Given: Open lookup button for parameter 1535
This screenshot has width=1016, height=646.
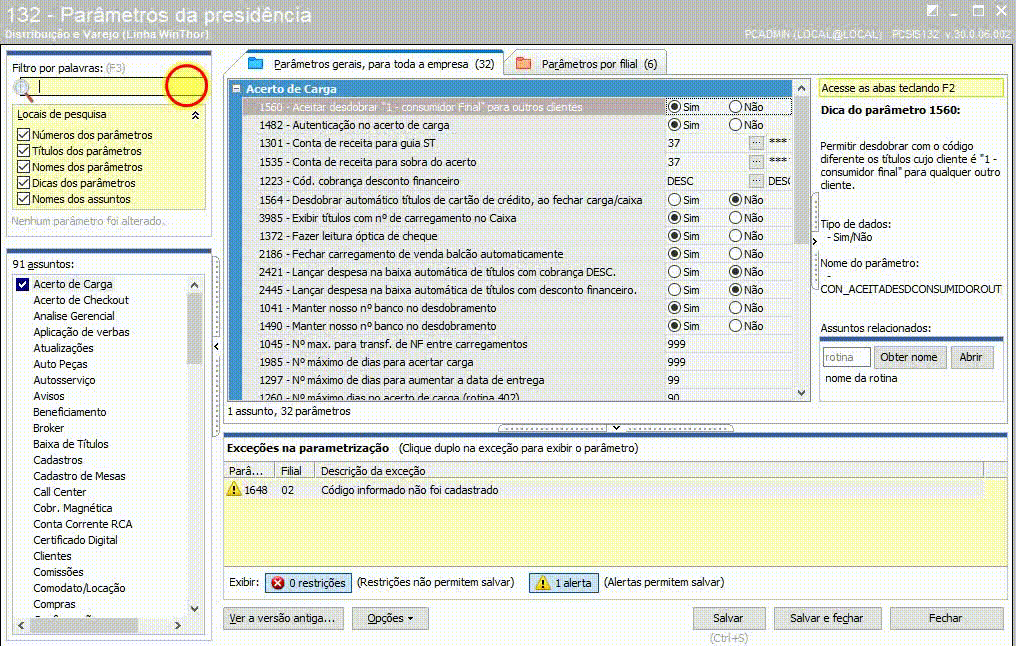Looking at the screenshot, I should [x=756, y=161].
